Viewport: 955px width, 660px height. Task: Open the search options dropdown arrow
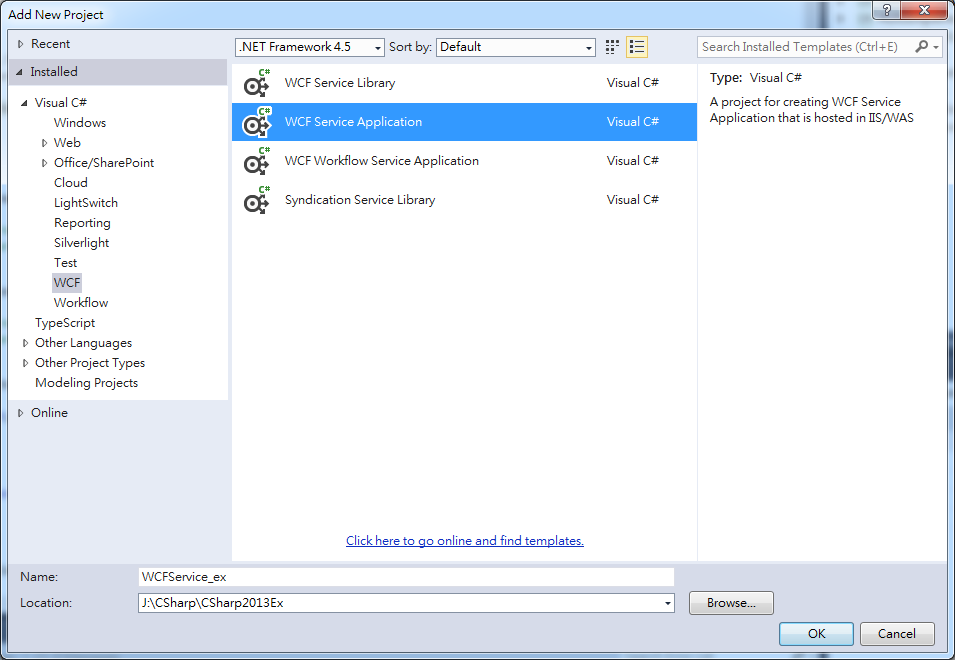pos(936,47)
